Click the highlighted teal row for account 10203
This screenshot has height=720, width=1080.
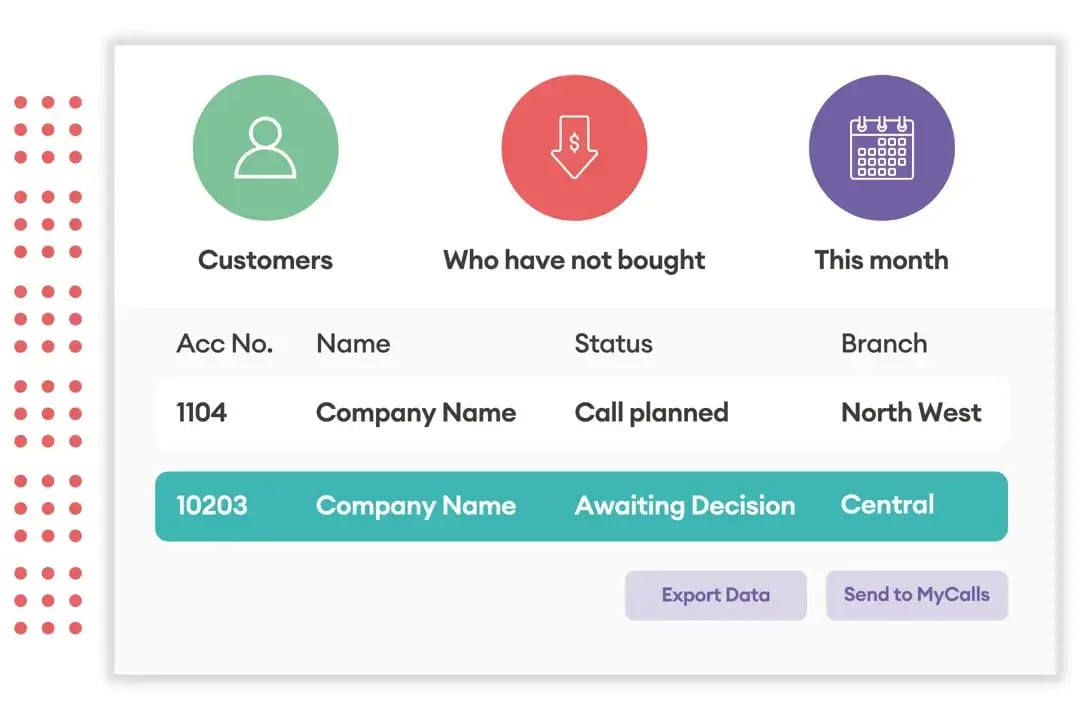pos(580,506)
